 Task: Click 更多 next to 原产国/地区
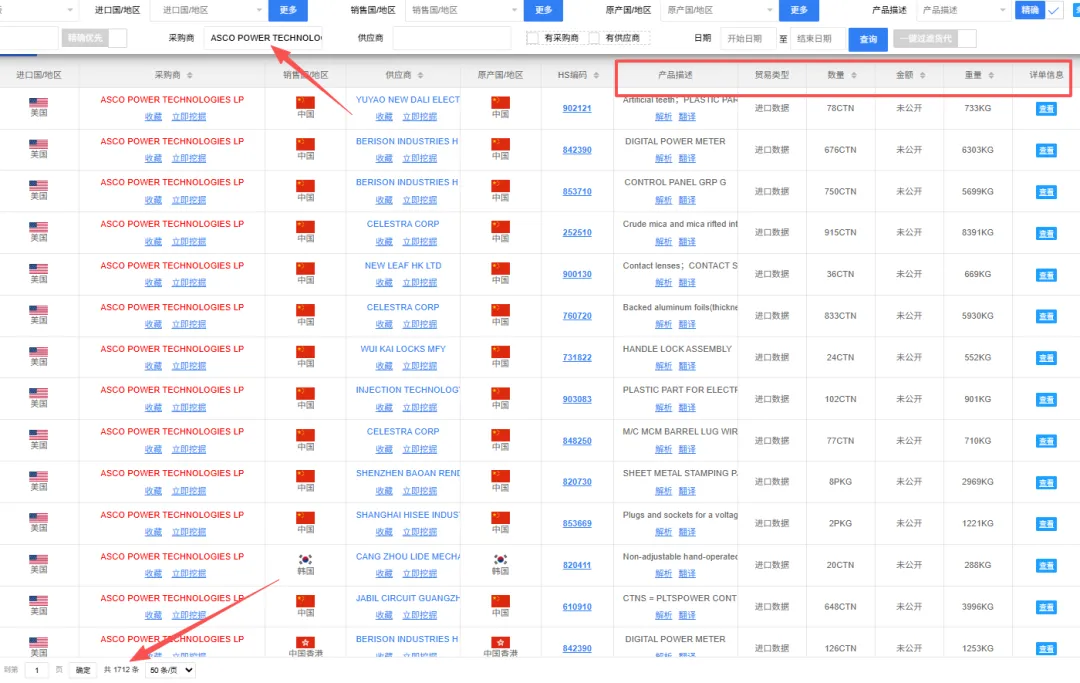[x=798, y=10]
